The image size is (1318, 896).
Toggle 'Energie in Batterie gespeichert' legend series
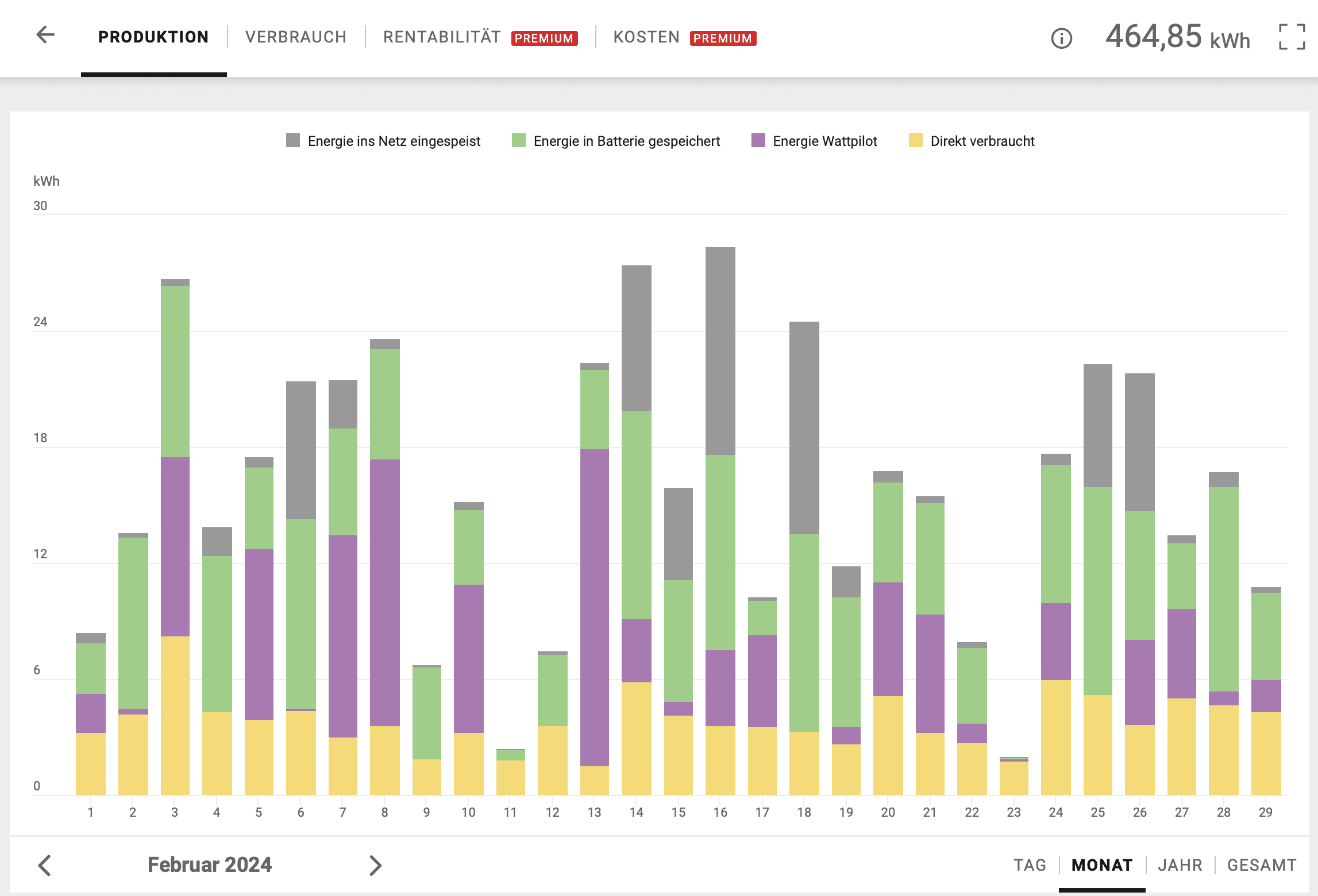616,141
